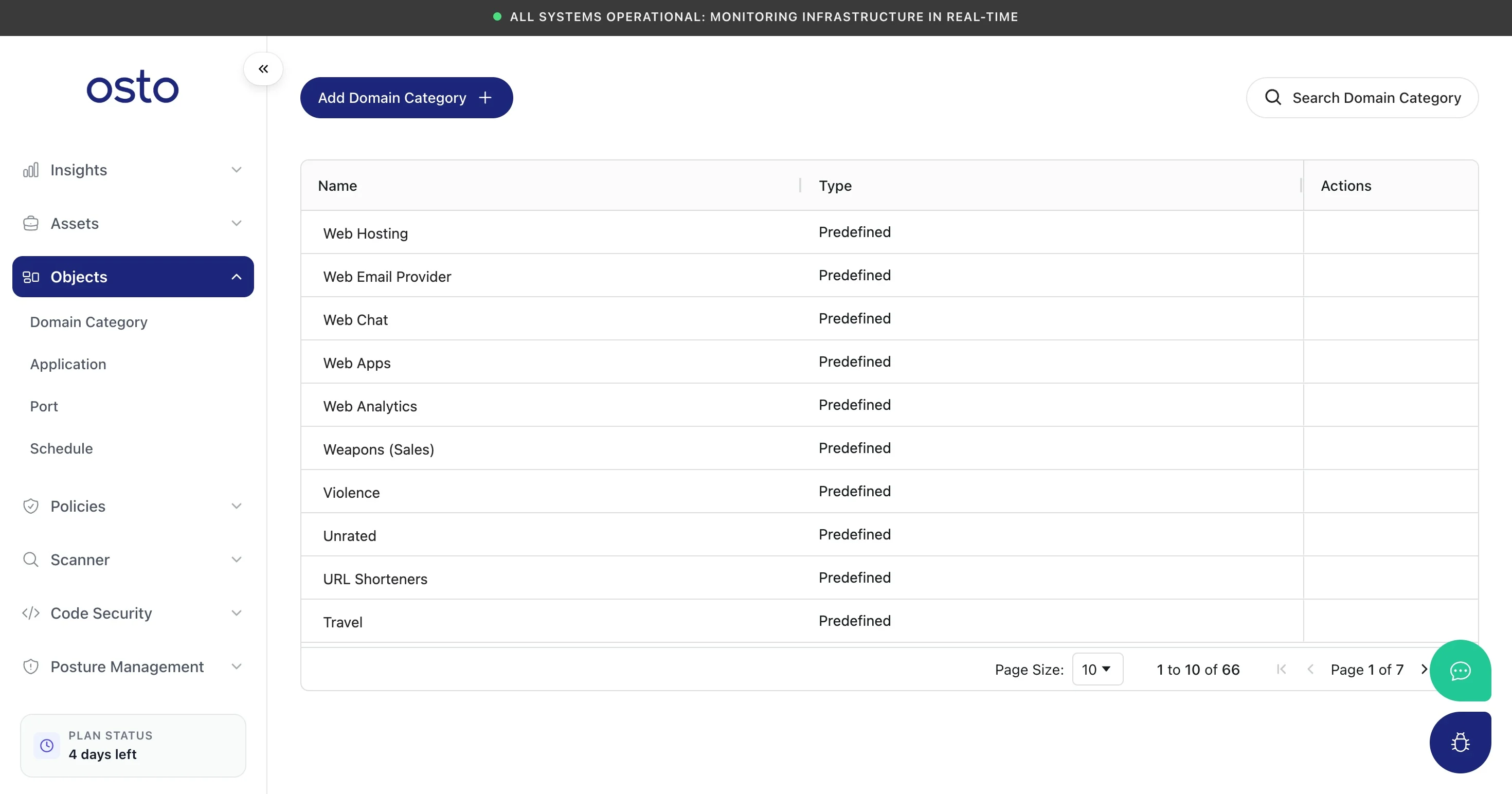Click the 'Page 1 of 7' text
This screenshot has width=1512, height=794.
[x=1367, y=670]
